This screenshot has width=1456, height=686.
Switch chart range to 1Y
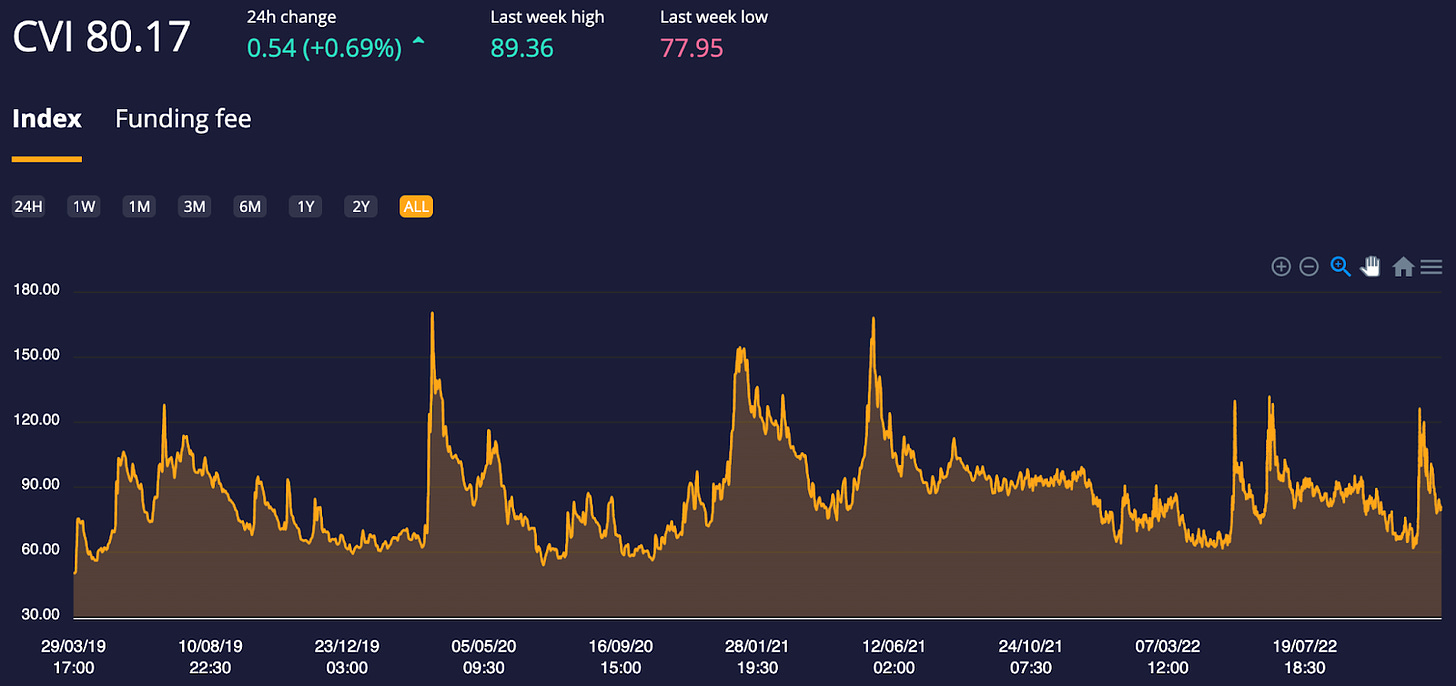pyautogui.click(x=305, y=207)
